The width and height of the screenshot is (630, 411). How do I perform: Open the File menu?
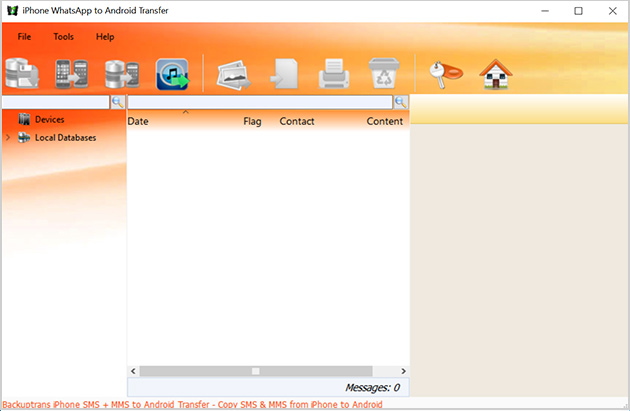(x=24, y=37)
